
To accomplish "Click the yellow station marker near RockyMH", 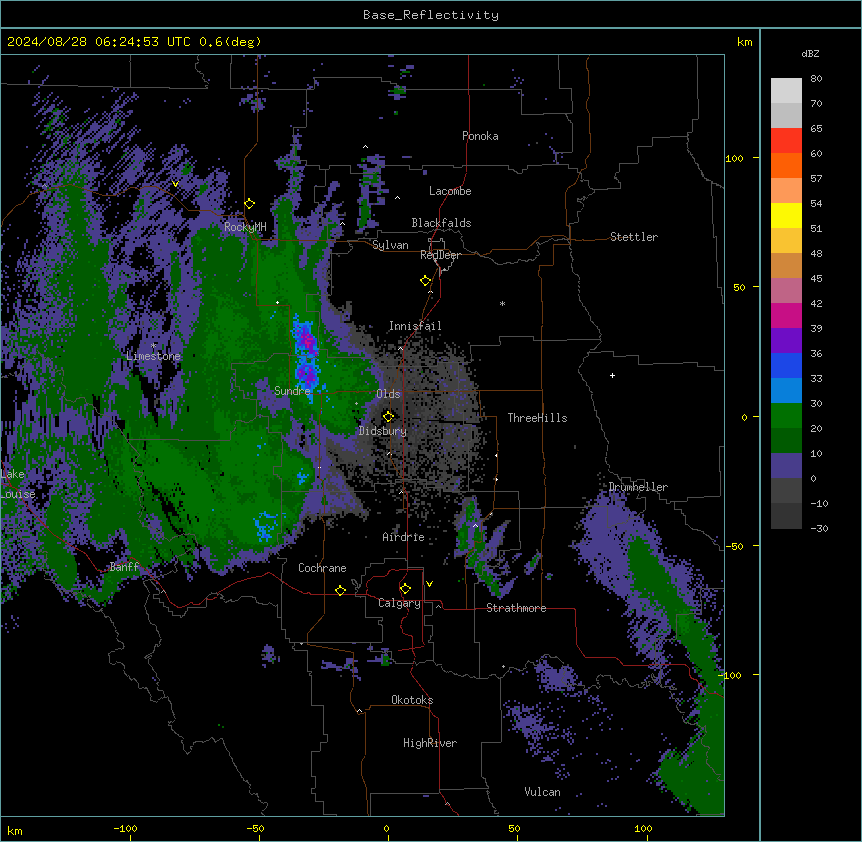I will click(249, 204).
